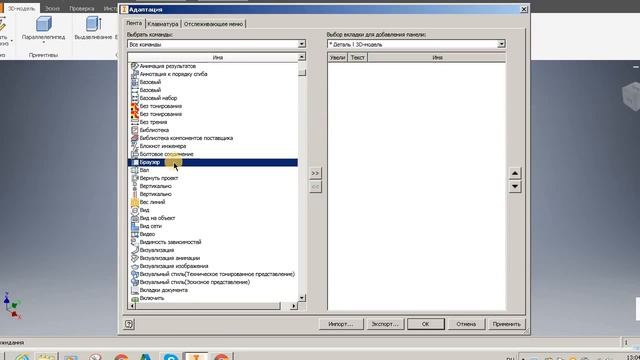Click the Включить command icon
The height and width of the screenshot is (360, 640).
[135, 298]
